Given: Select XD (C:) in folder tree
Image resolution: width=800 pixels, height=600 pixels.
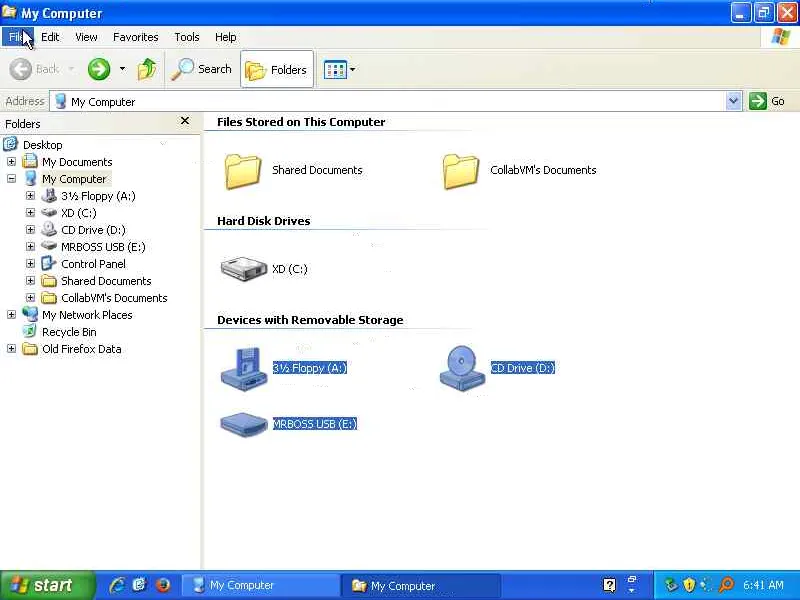Looking at the screenshot, I should coord(79,213).
